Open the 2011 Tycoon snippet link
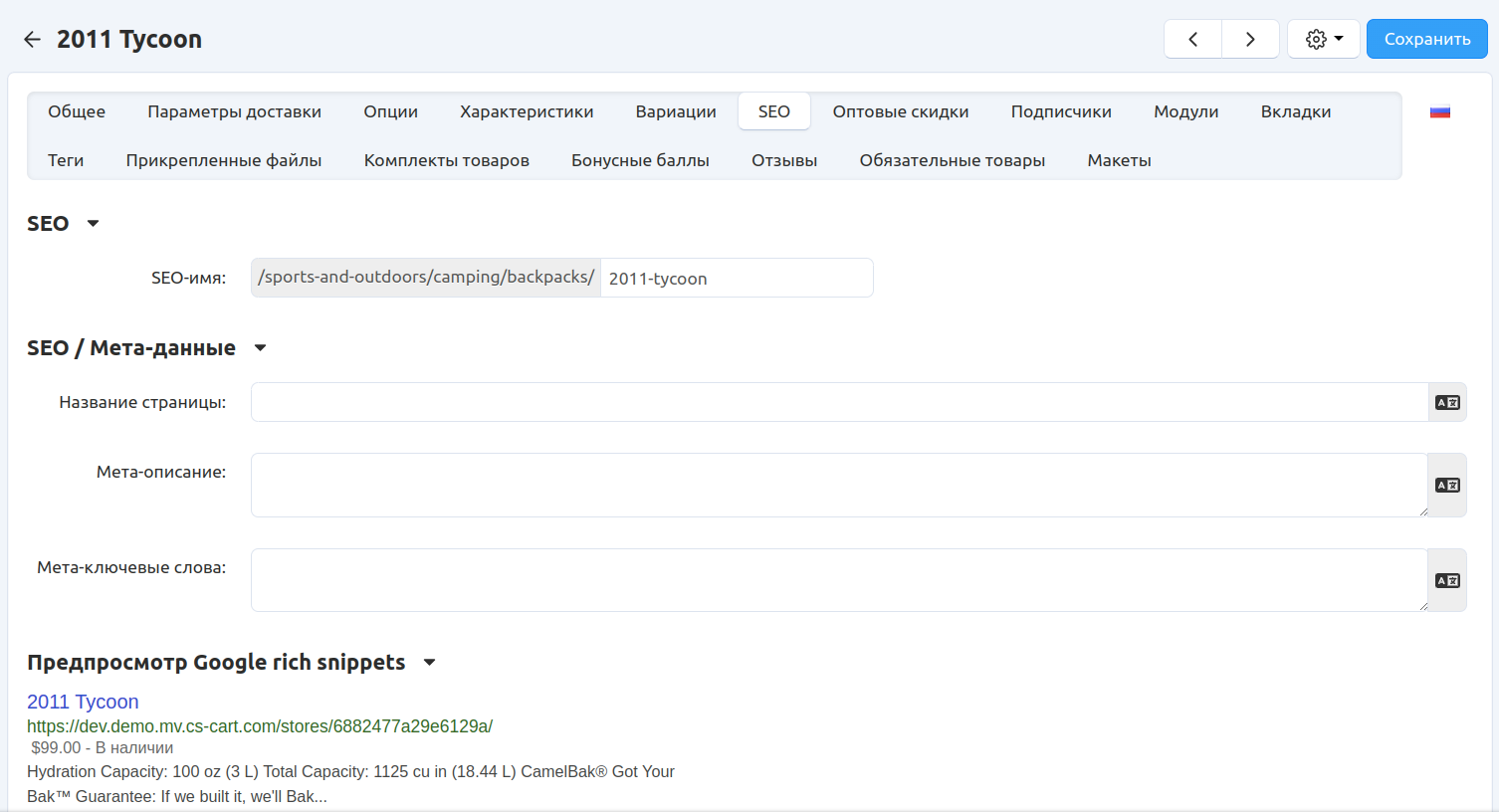1499x812 pixels. 83,702
